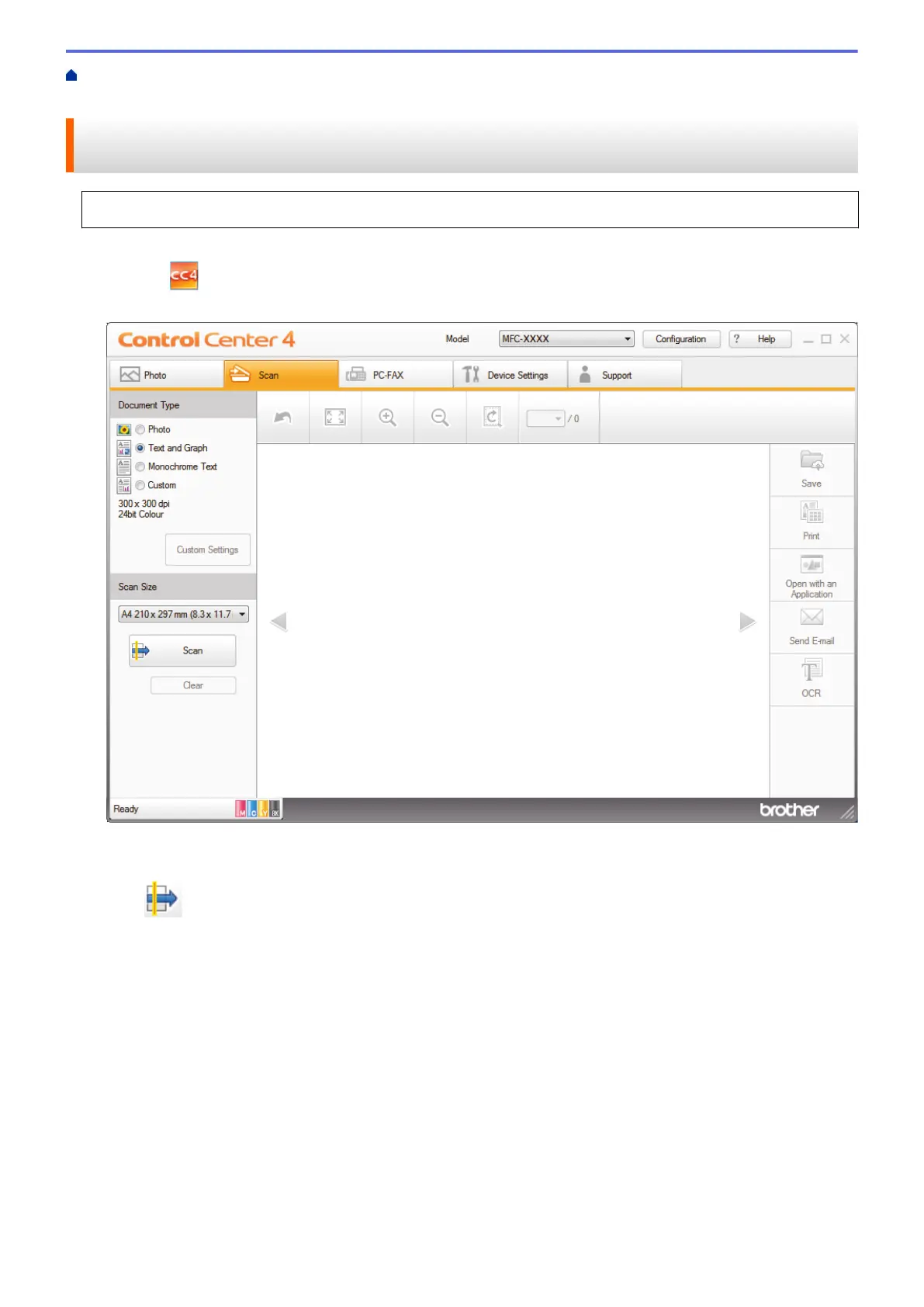
Task: Select the Text and Graph radio button
Action: (140, 448)
